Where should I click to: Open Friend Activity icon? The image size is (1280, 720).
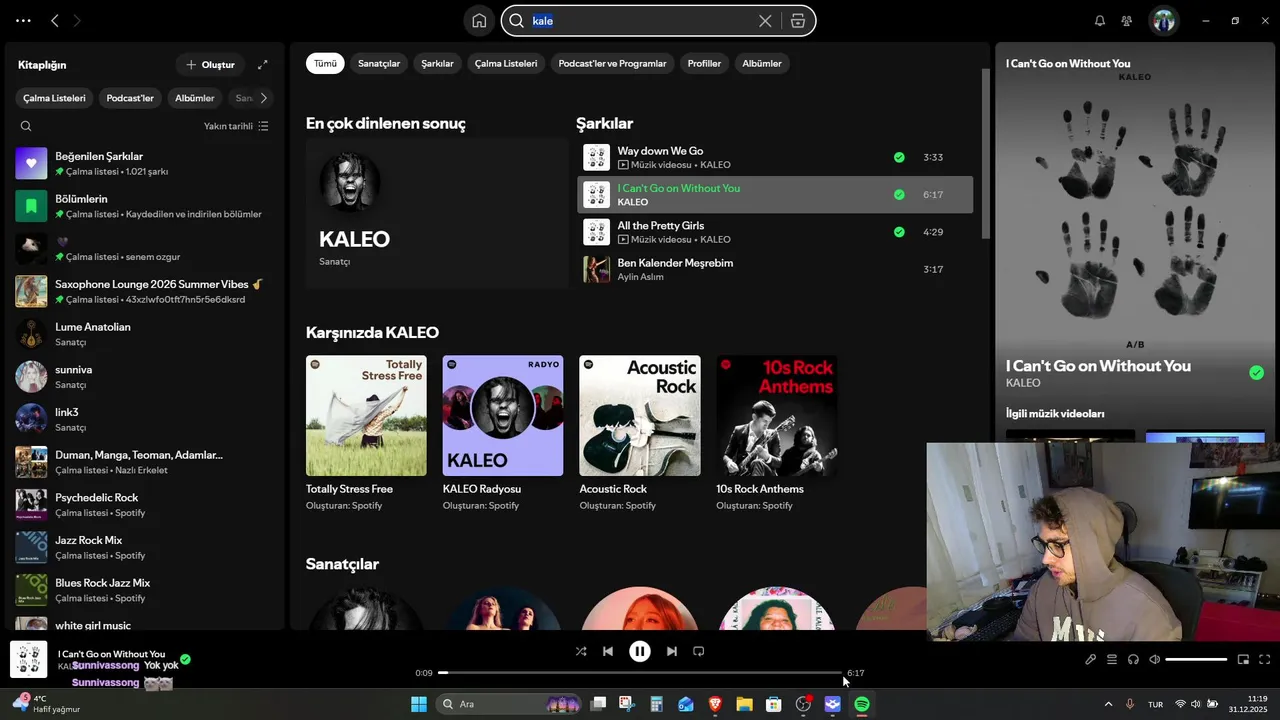click(x=1127, y=21)
